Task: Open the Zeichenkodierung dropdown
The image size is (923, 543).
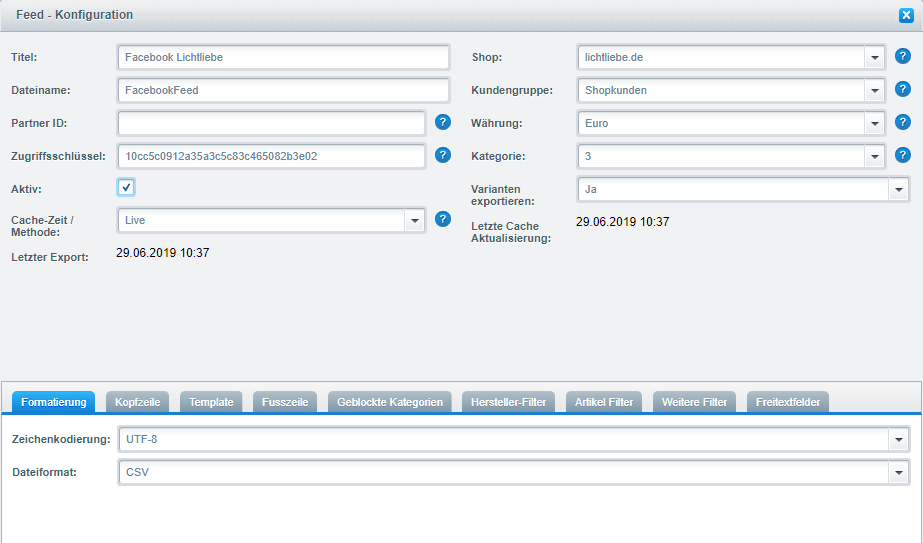Action: 898,439
